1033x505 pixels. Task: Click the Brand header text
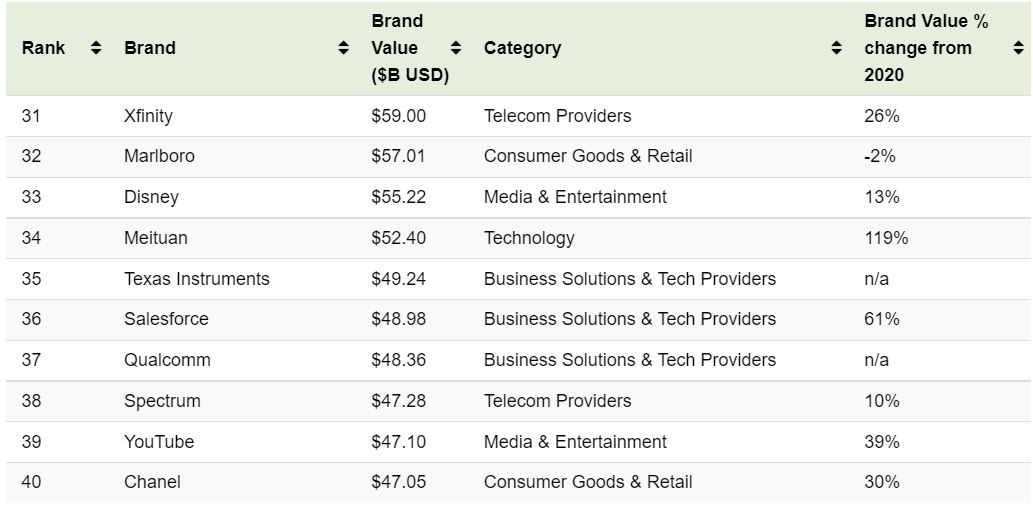150,48
